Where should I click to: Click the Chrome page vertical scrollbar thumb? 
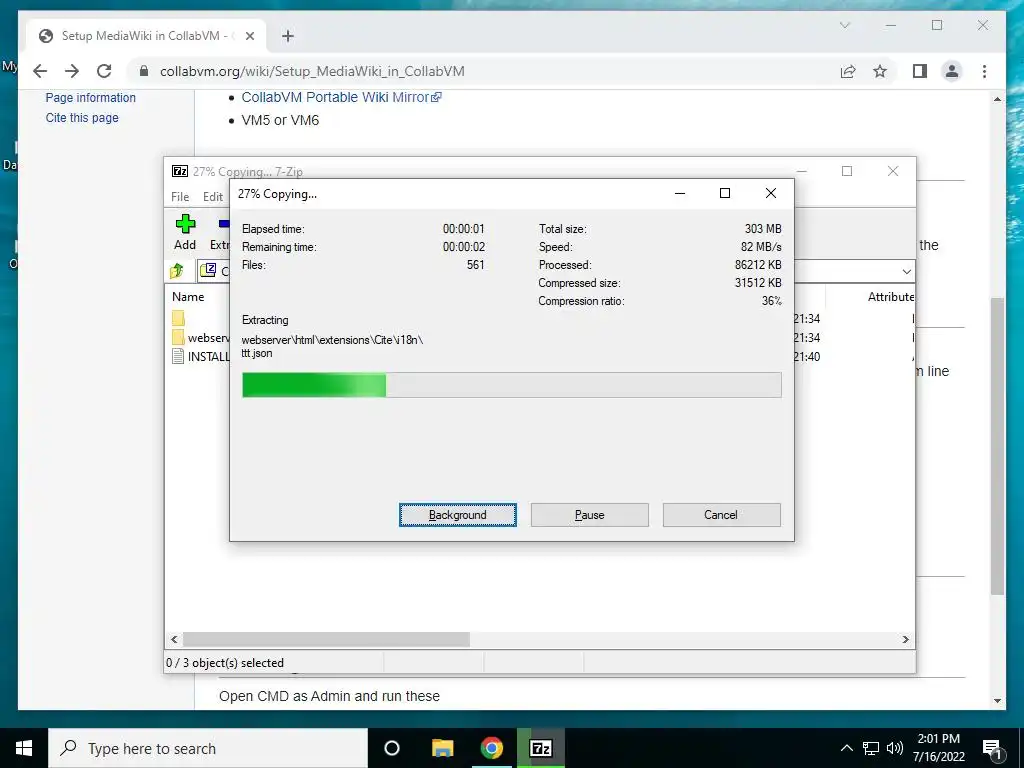pos(997,445)
